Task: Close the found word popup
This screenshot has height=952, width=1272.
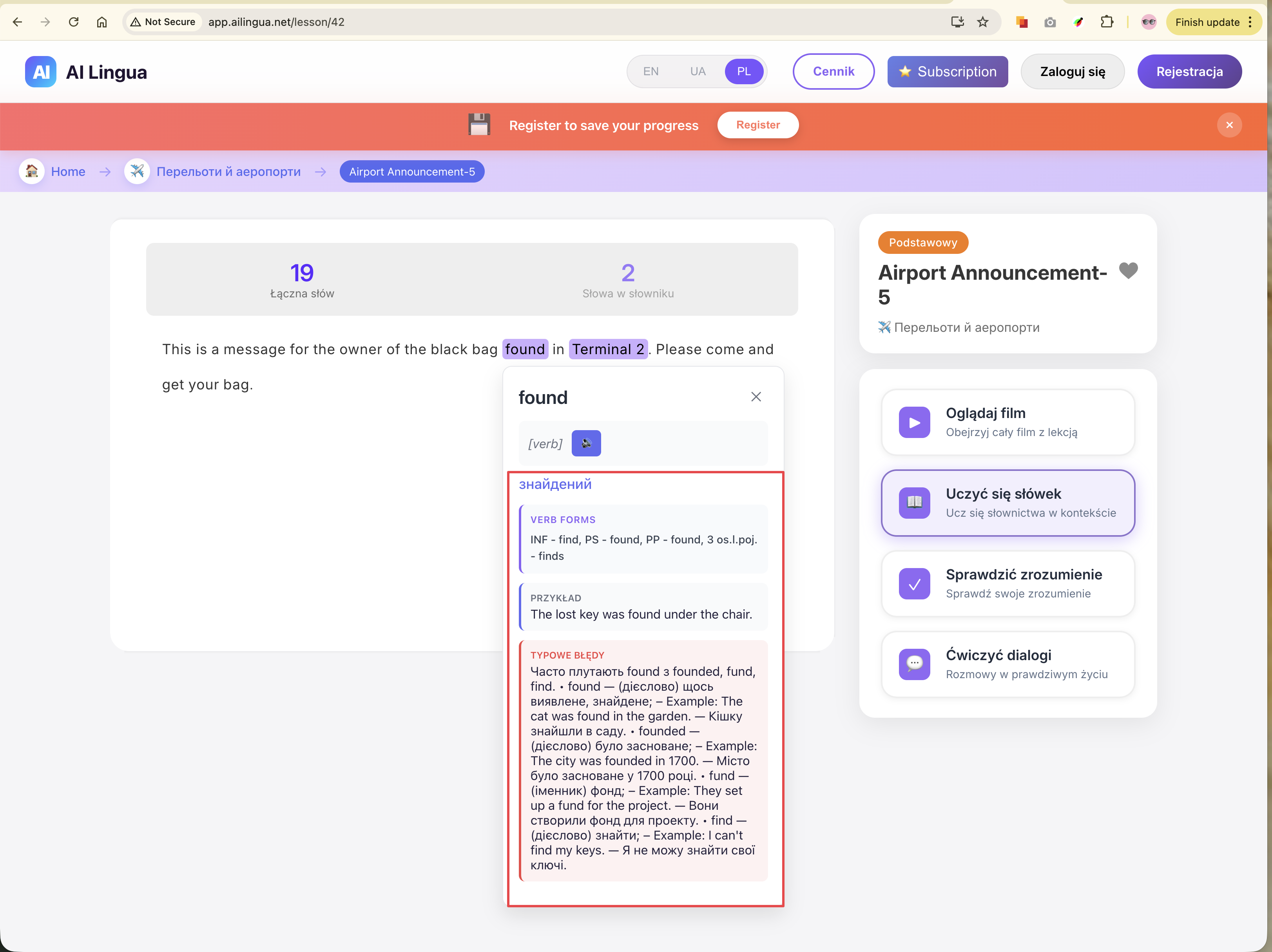Action: [x=756, y=396]
